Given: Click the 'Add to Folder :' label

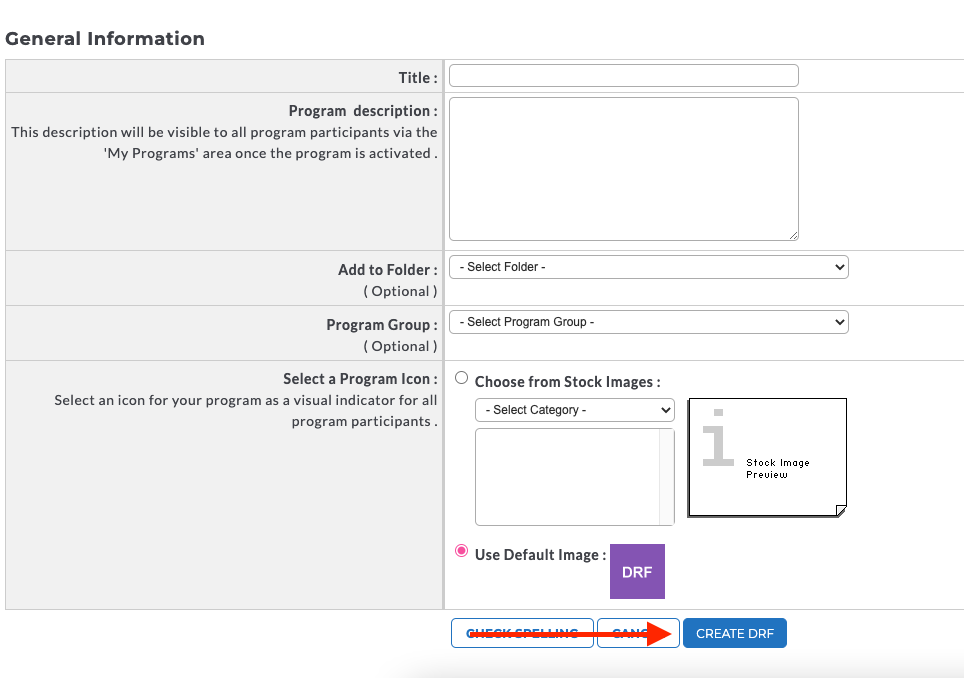Looking at the screenshot, I should point(388,270).
